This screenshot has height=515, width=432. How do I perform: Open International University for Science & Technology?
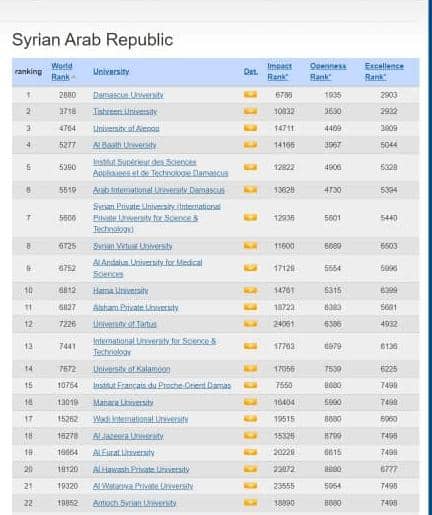[x=154, y=346]
